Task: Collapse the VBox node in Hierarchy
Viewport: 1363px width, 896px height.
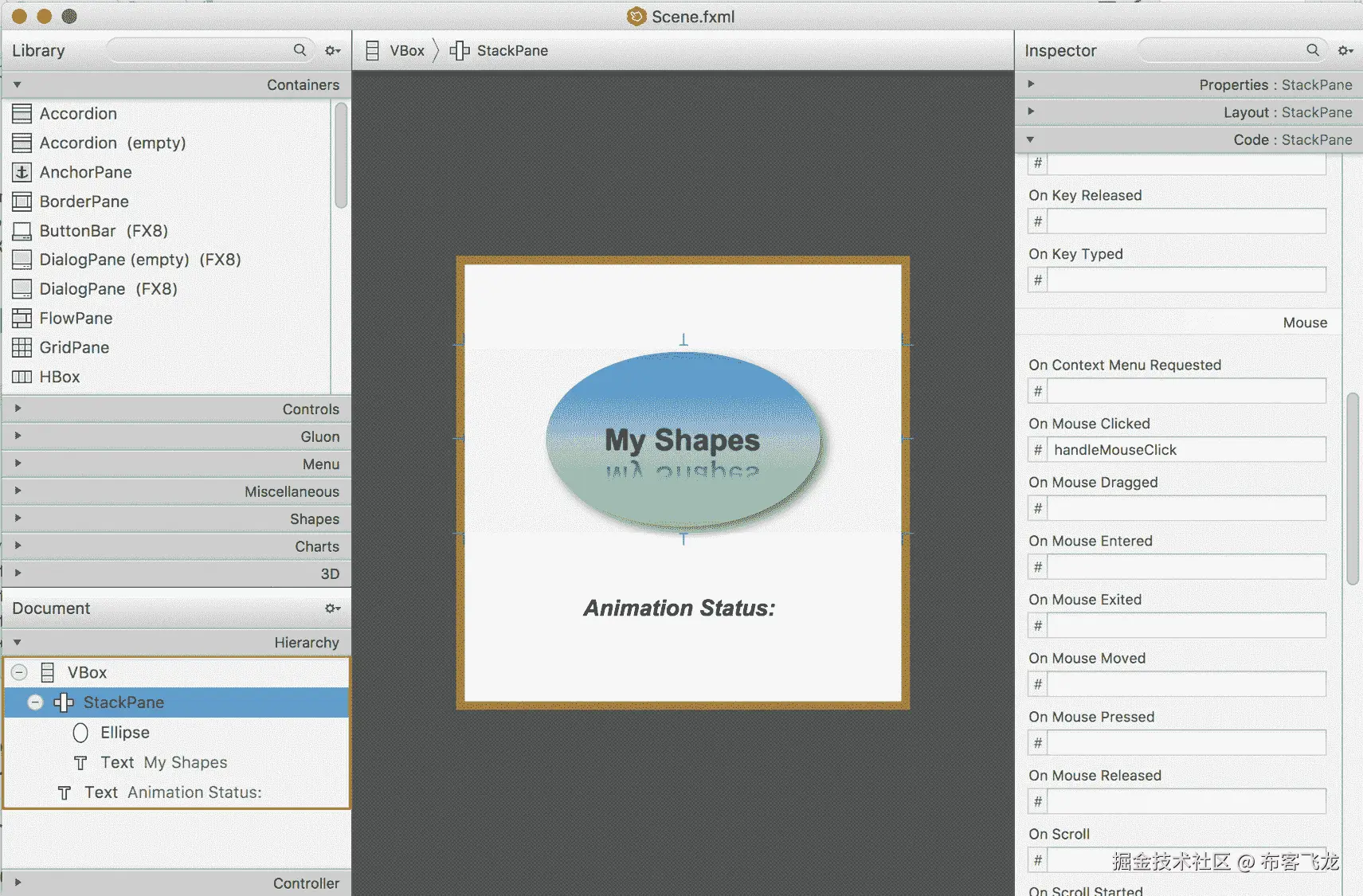Action: pyautogui.click(x=19, y=673)
